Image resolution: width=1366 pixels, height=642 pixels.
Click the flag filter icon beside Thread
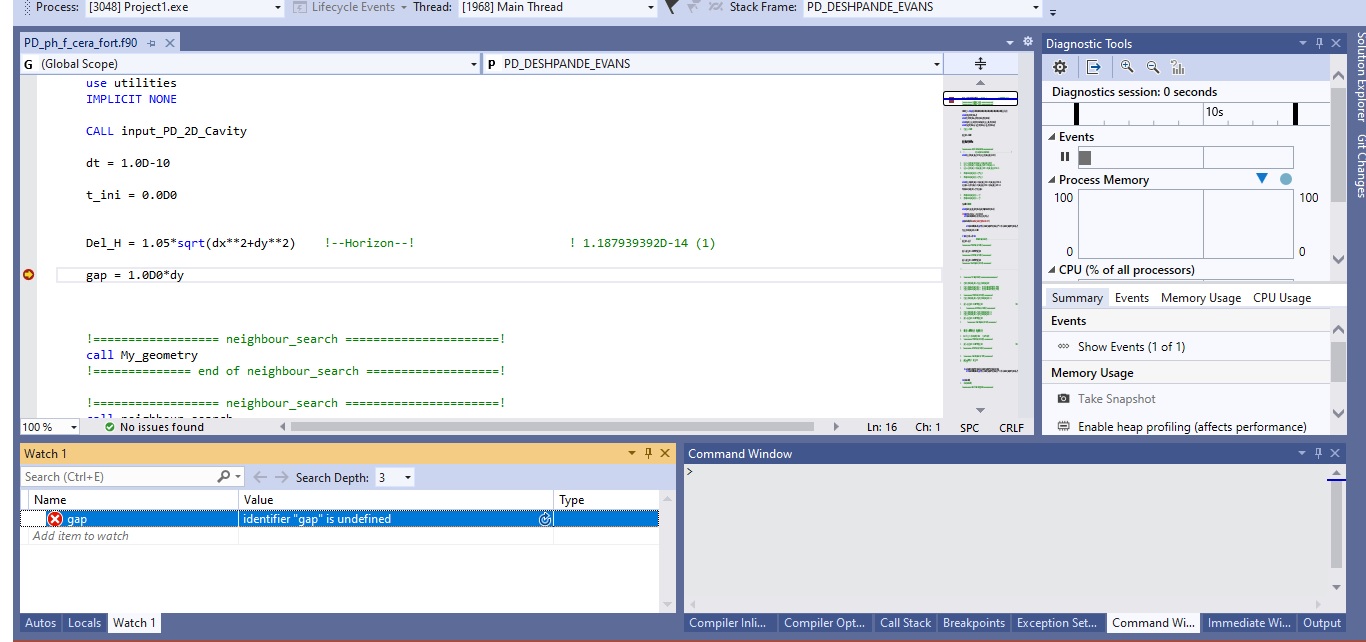[671, 7]
